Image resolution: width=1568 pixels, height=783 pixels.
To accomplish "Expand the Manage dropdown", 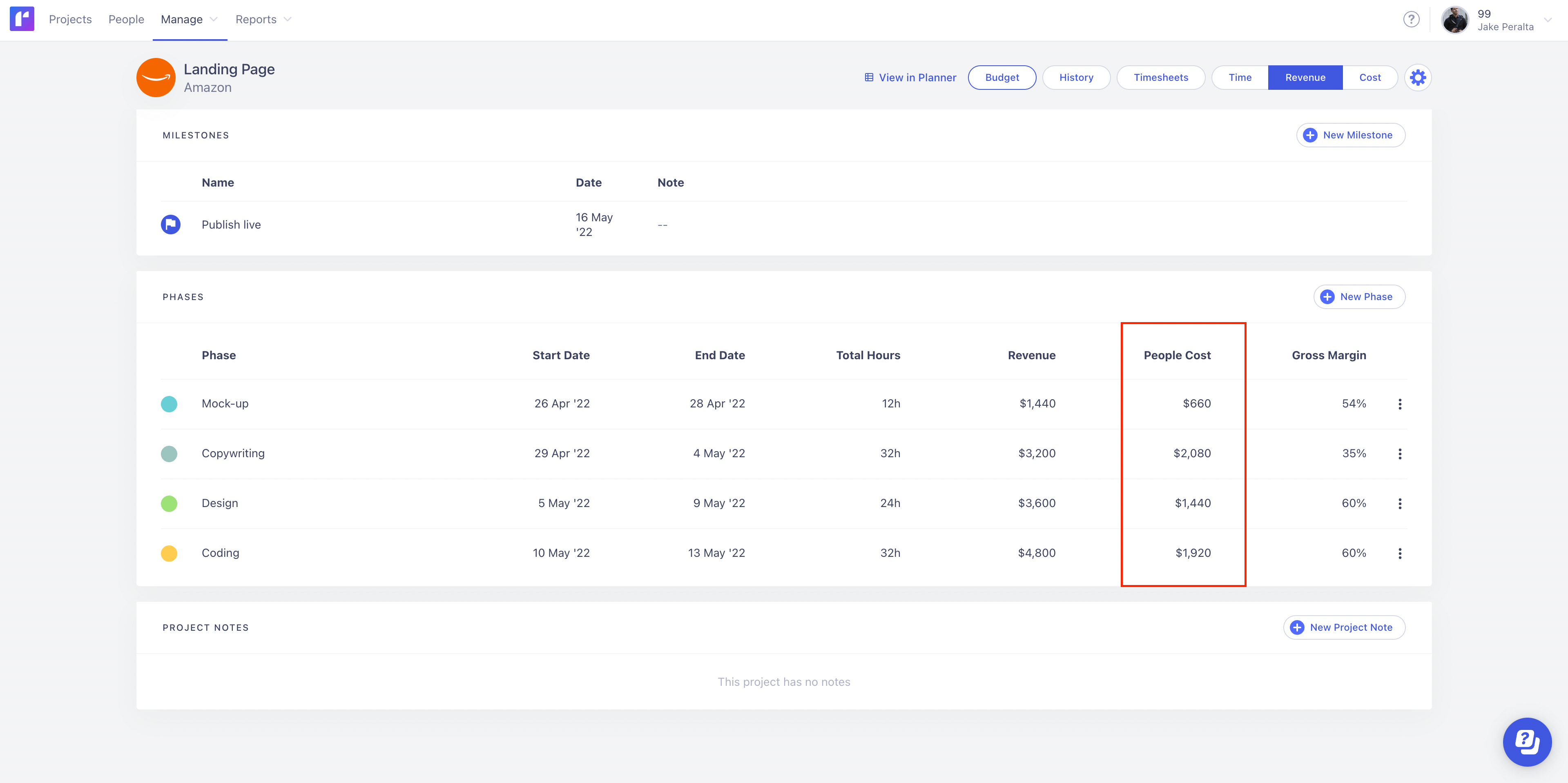I will (189, 19).
